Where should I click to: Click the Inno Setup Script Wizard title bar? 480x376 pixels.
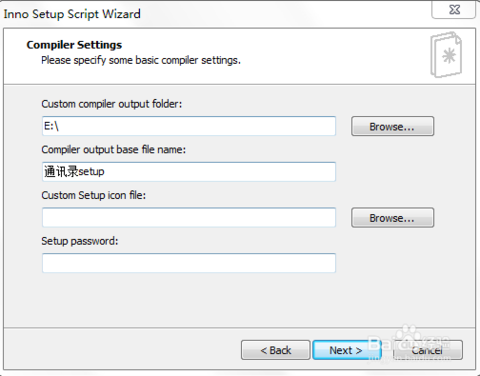coord(213,14)
